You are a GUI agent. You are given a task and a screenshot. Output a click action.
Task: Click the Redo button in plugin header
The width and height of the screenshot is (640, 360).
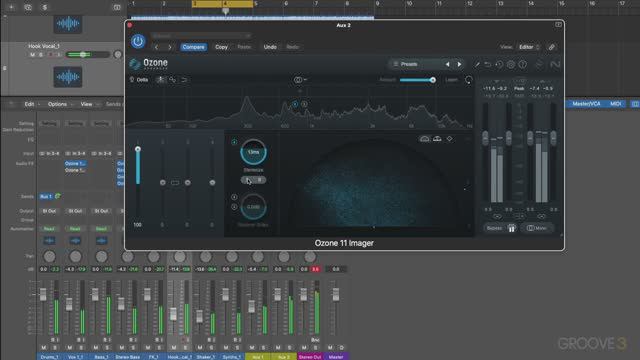coord(293,47)
